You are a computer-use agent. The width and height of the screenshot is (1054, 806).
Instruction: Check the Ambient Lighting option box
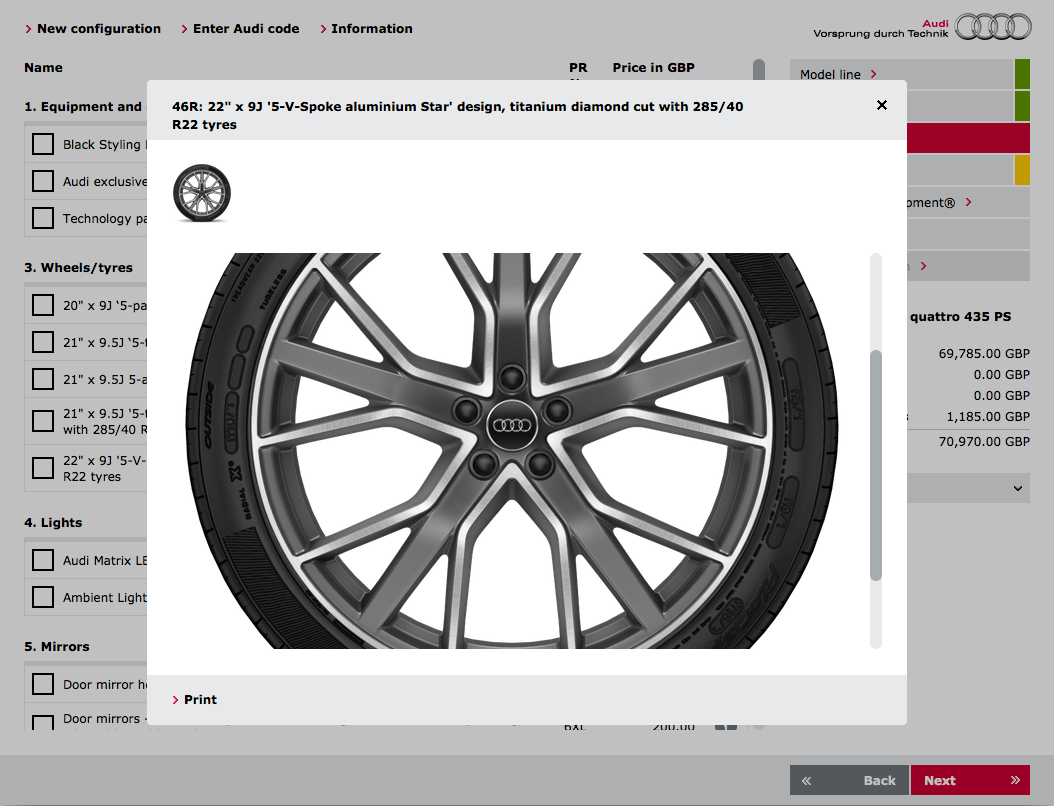click(x=43, y=597)
